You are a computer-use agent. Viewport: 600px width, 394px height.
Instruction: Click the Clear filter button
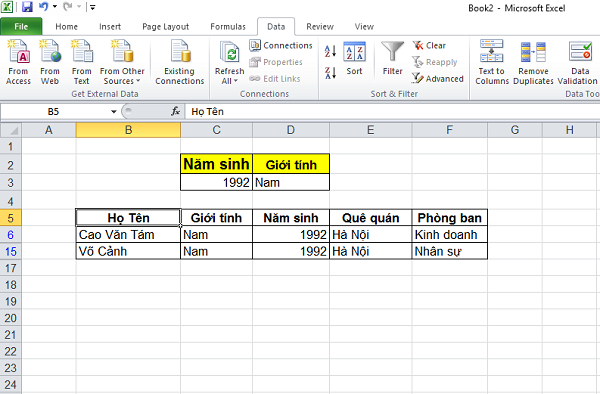point(429,46)
